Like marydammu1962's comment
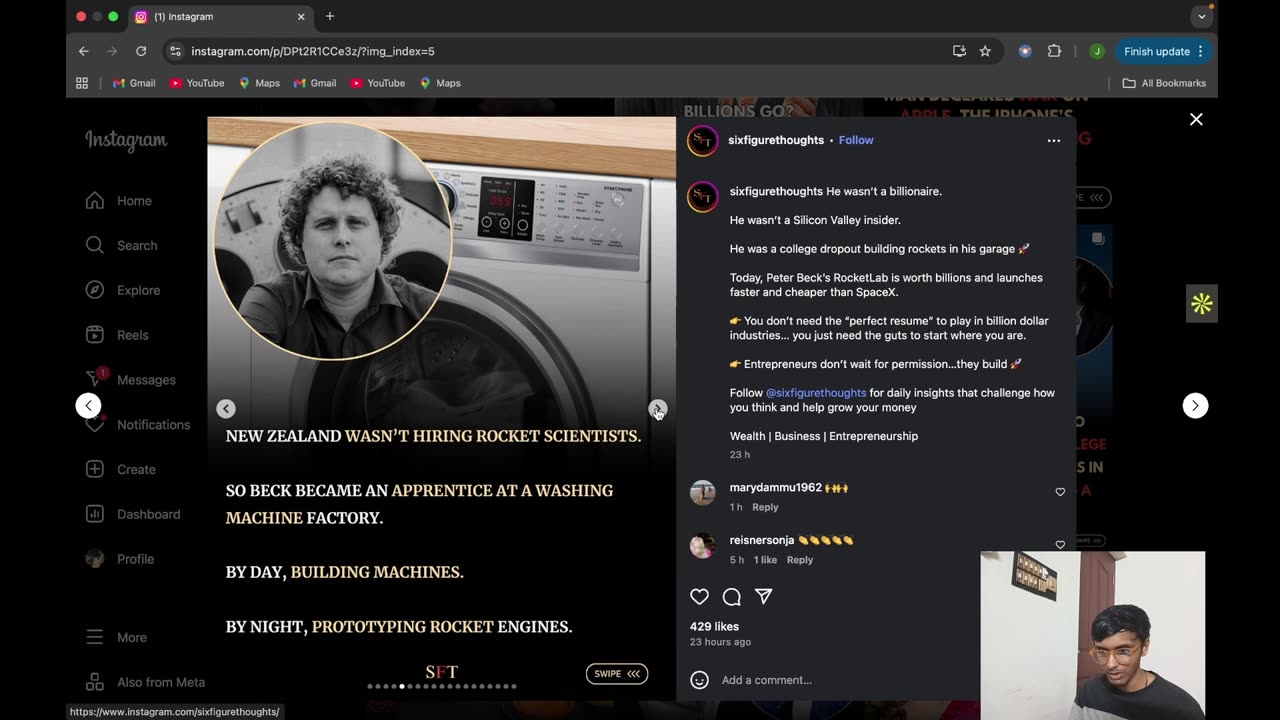The height and width of the screenshot is (720, 1280). [x=1060, y=492]
